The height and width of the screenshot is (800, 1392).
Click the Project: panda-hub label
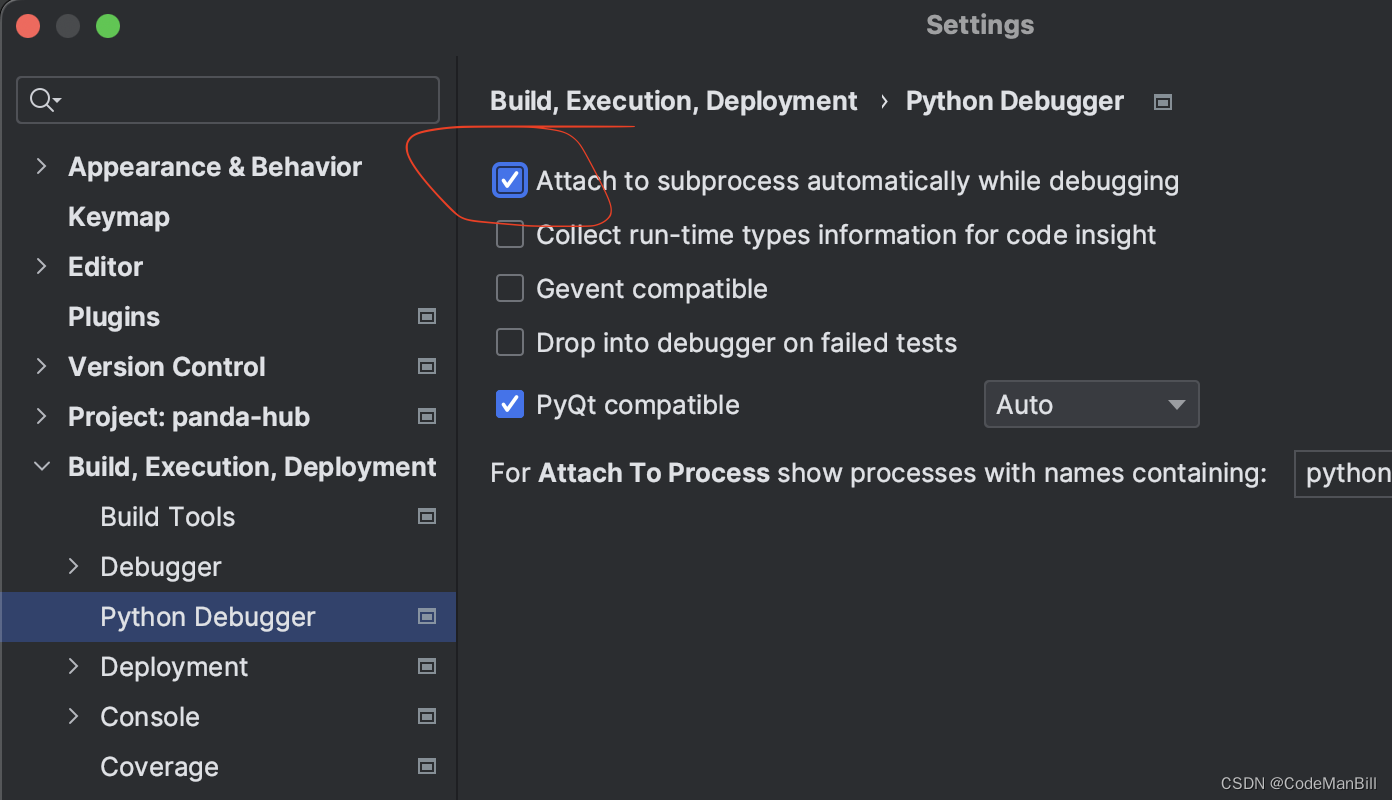189,417
